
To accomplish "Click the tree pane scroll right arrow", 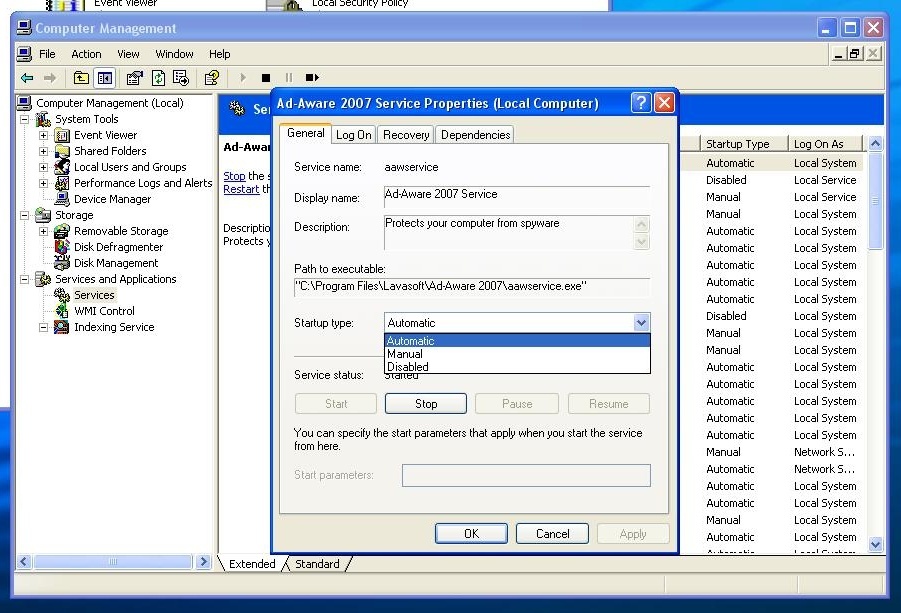I will pos(203,562).
